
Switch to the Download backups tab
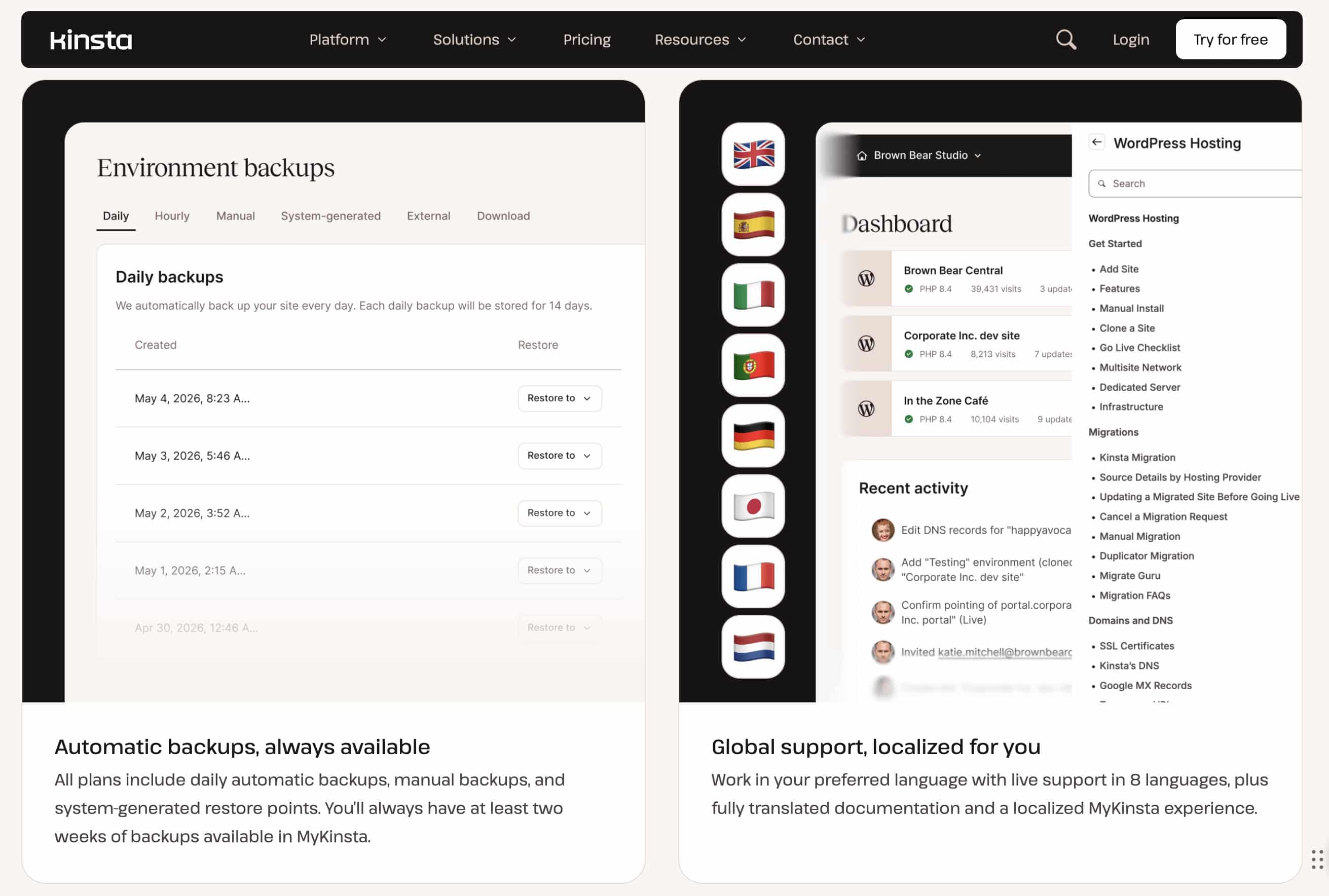pos(503,216)
